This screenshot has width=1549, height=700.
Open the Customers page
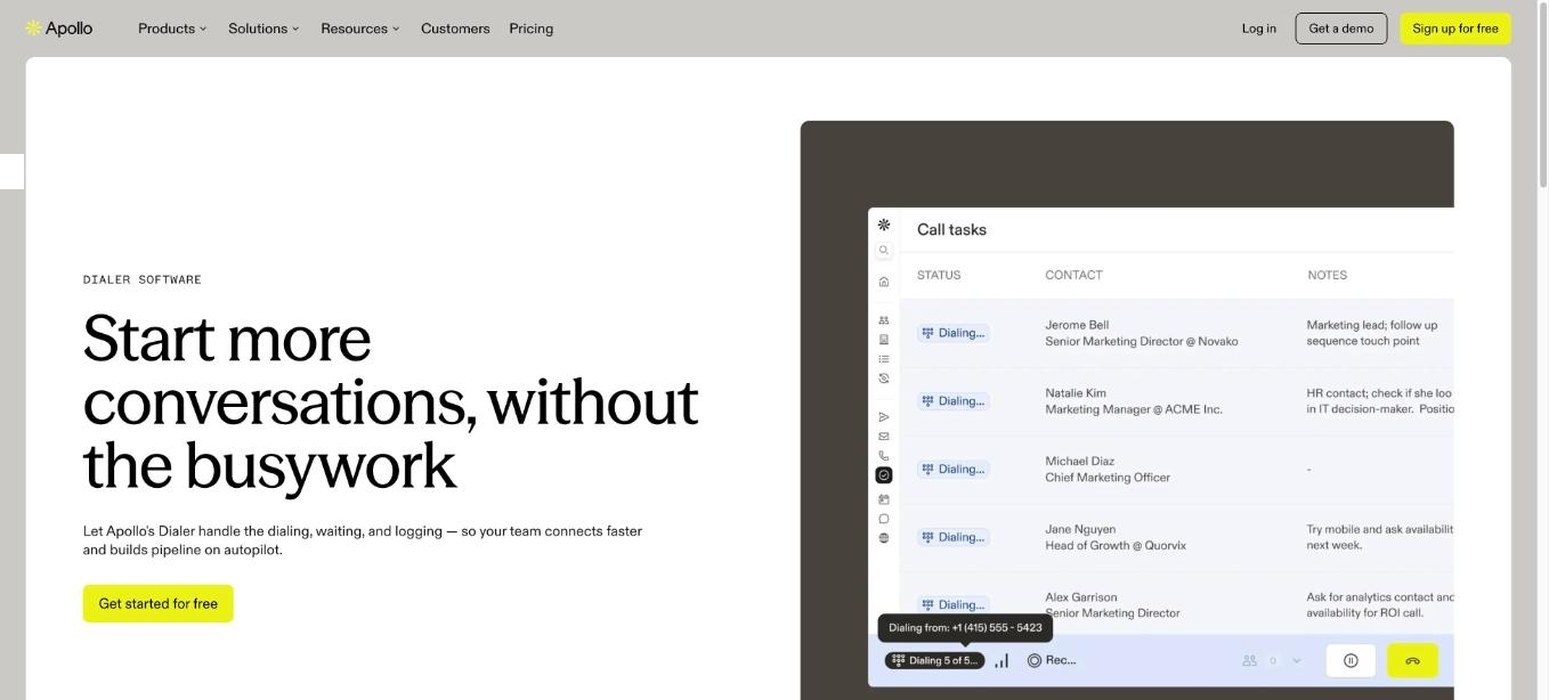455,29
